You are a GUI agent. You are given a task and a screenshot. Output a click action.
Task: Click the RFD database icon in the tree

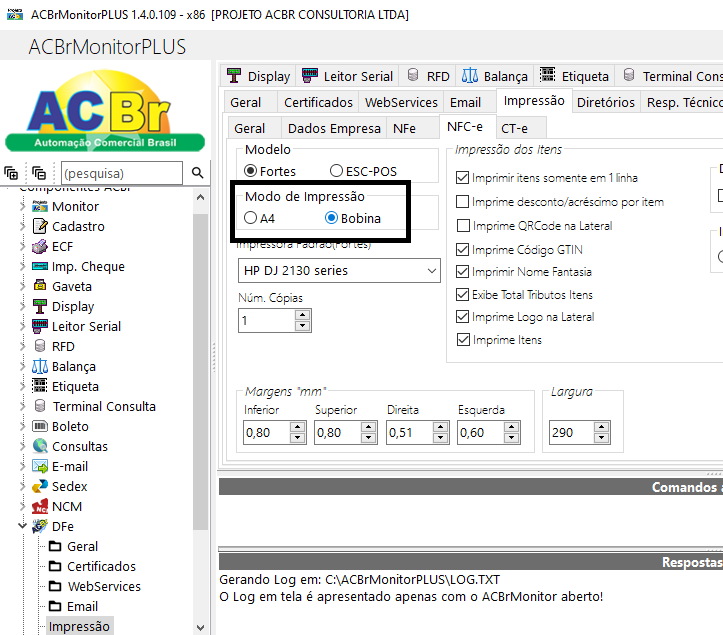[x=40, y=346]
